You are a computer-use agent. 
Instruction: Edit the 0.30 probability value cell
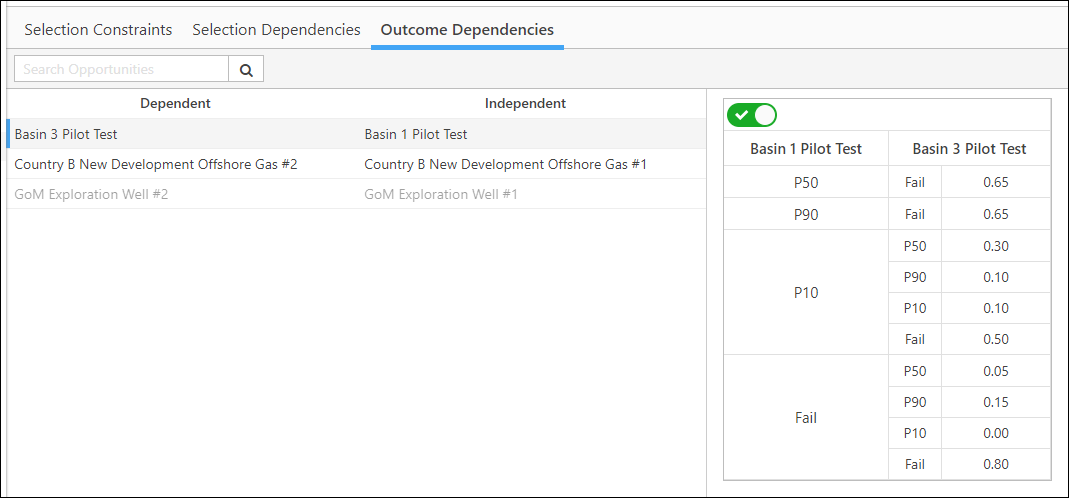pos(996,246)
